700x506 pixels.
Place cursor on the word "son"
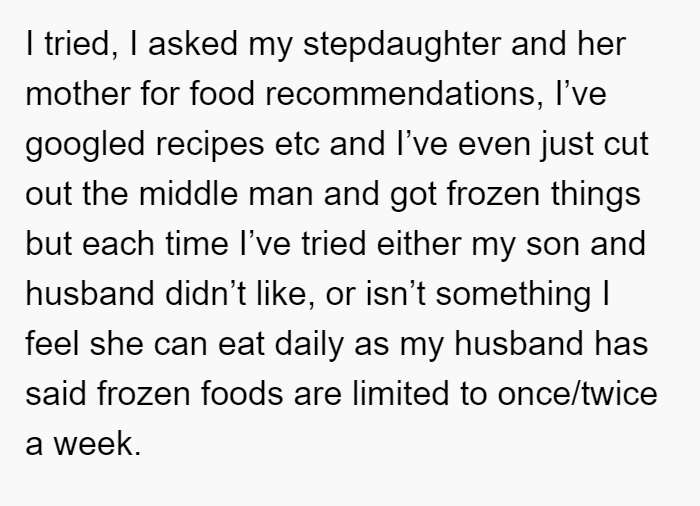(553, 246)
